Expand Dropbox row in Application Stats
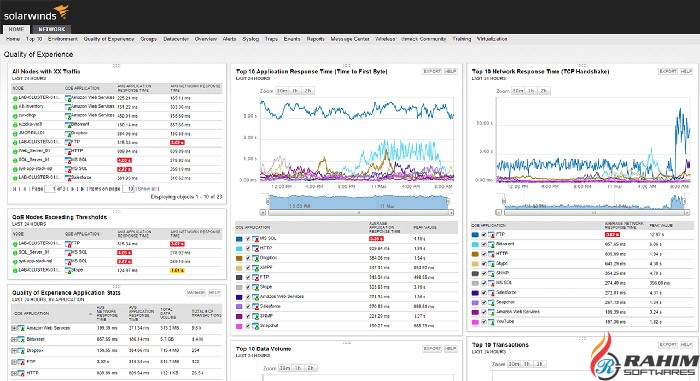Screen dimensions: 700x381 (x=14, y=351)
